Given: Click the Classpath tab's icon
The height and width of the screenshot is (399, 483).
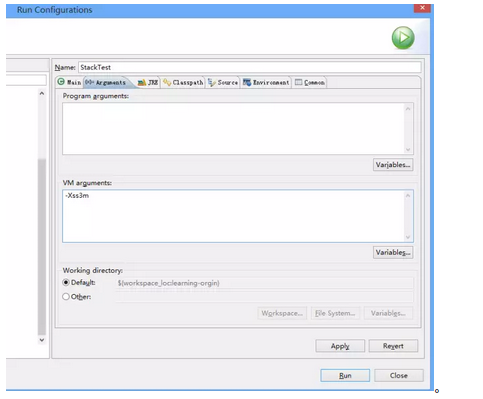Looking at the screenshot, I should click(167, 82).
